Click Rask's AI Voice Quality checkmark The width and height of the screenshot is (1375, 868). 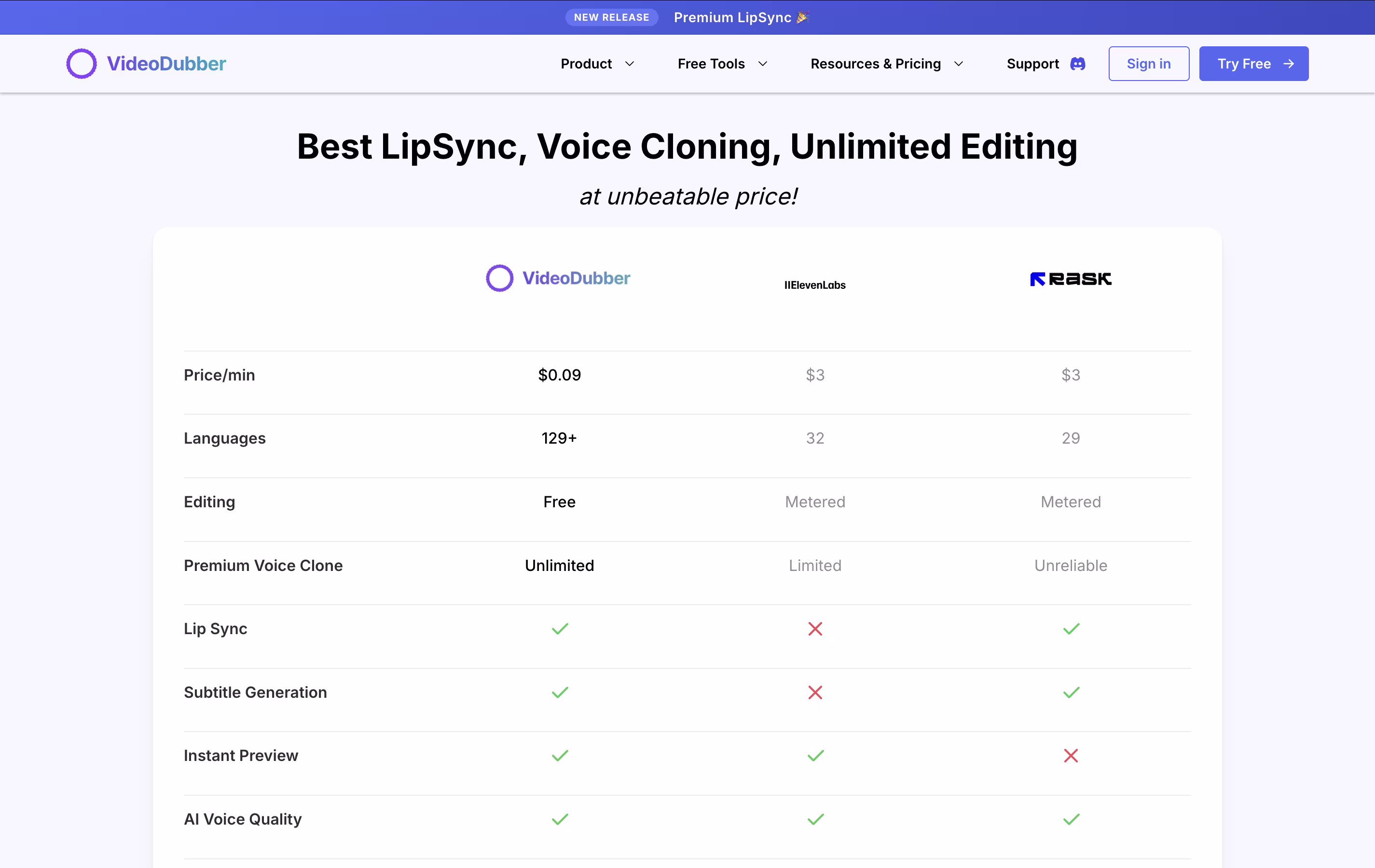tap(1071, 819)
